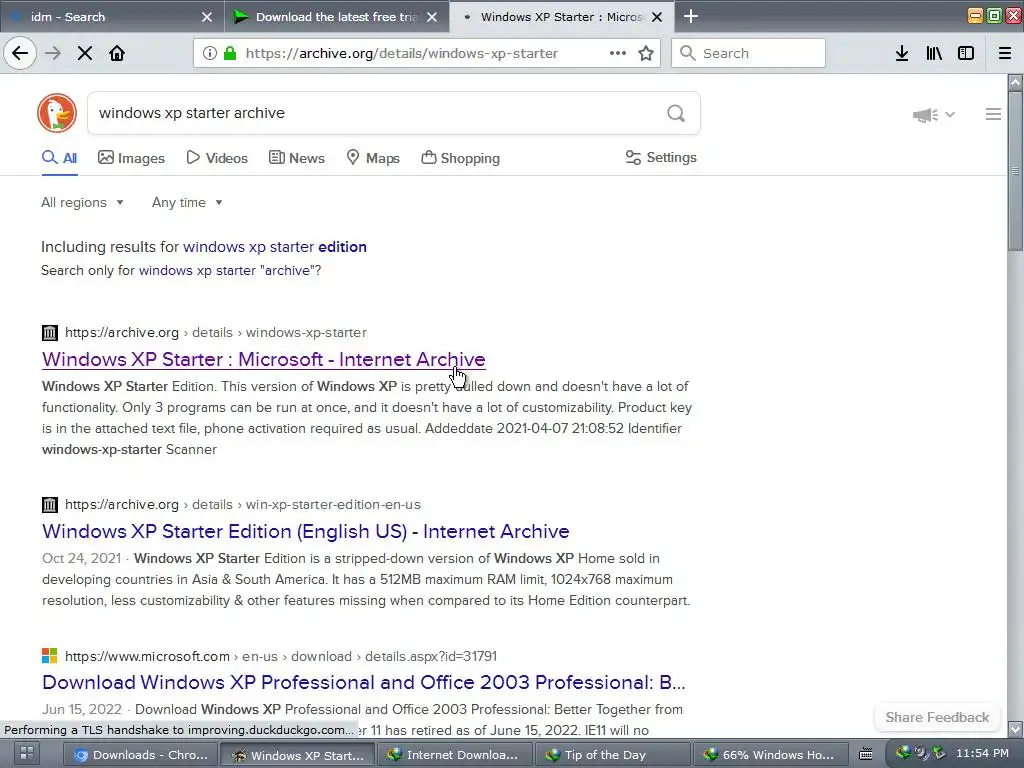Select the Videos search category

click(x=217, y=158)
